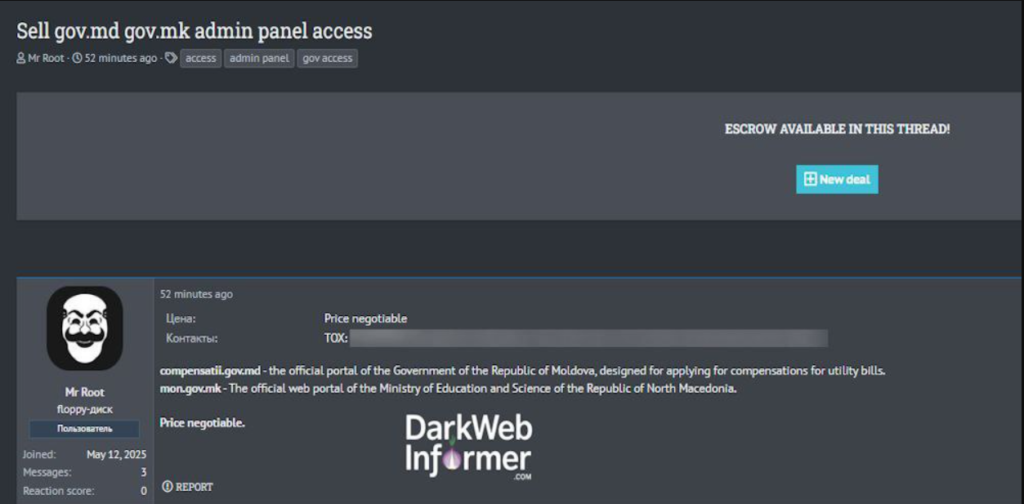This screenshot has width=1024, height=504.
Task: Open Mr Root profile name under avatar
Action: tap(84, 392)
